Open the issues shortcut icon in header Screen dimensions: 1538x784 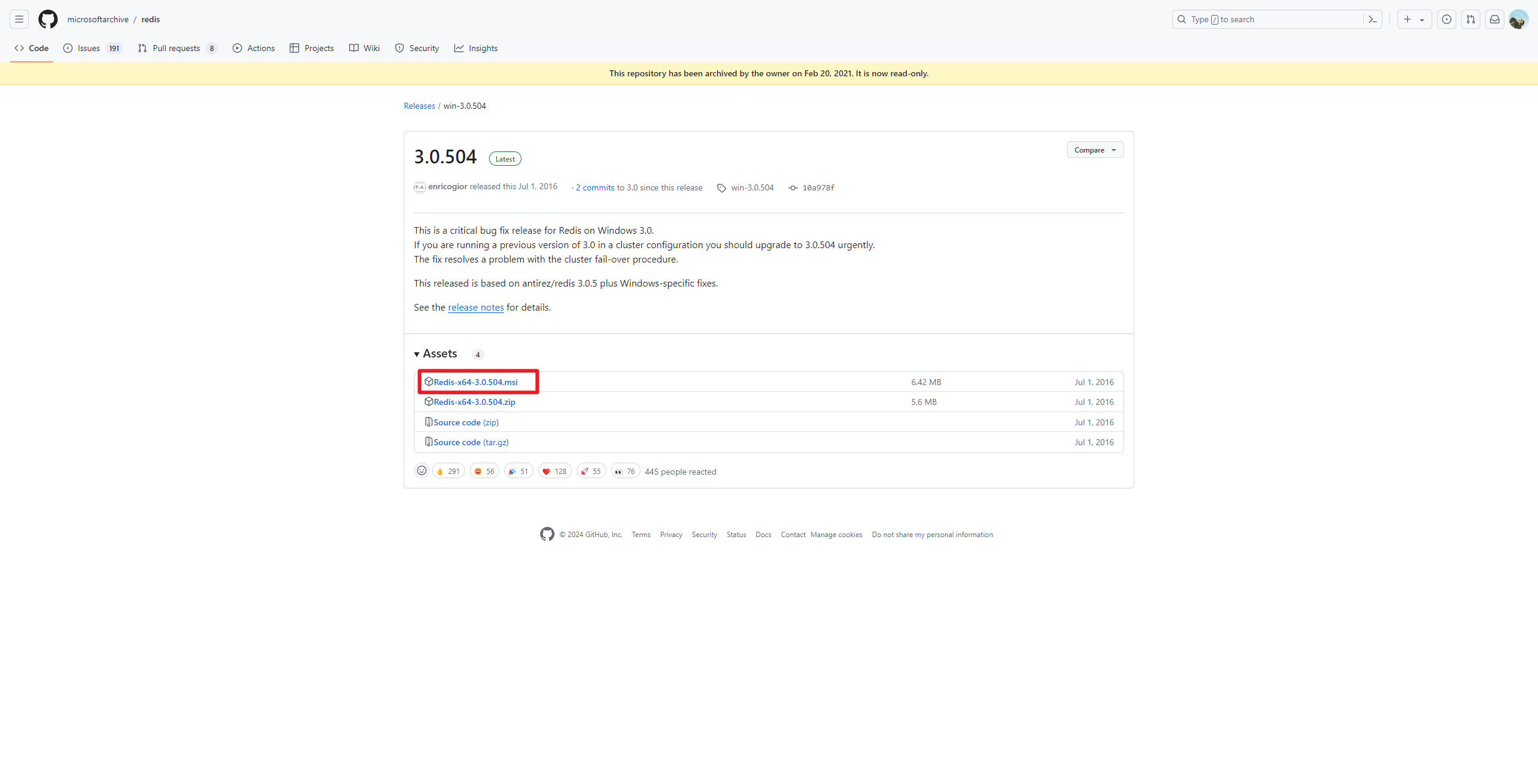coord(1447,19)
